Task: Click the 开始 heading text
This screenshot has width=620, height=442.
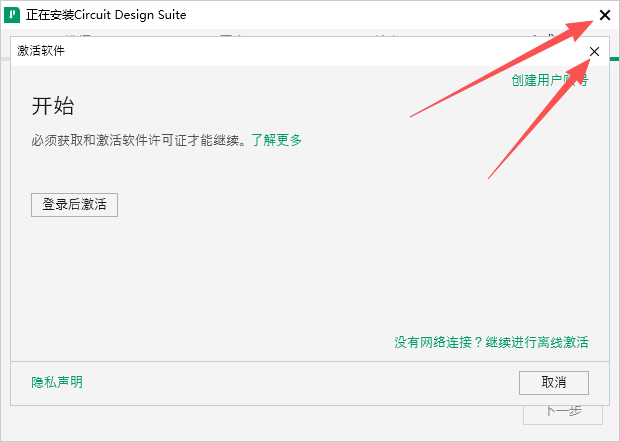Action: tap(53, 106)
